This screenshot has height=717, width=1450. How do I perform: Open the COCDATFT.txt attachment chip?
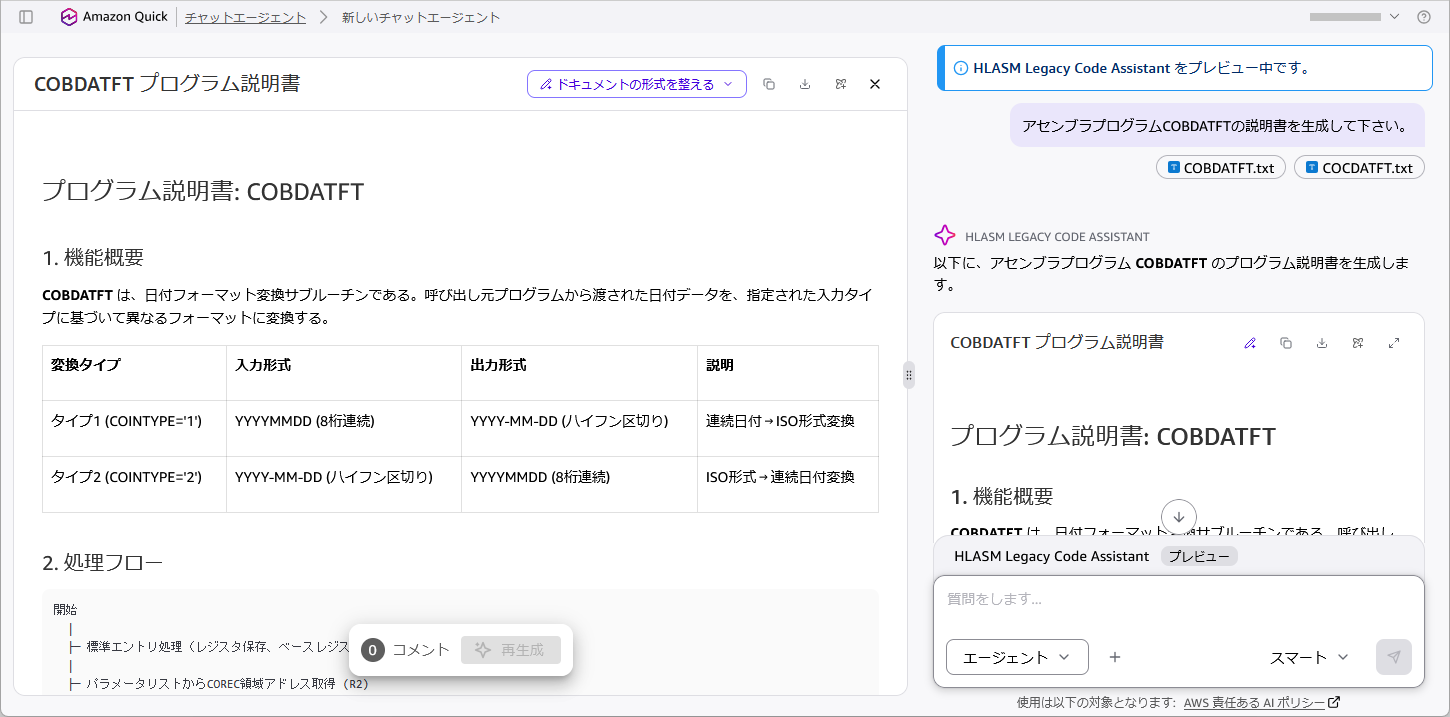pyautogui.click(x=1359, y=168)
